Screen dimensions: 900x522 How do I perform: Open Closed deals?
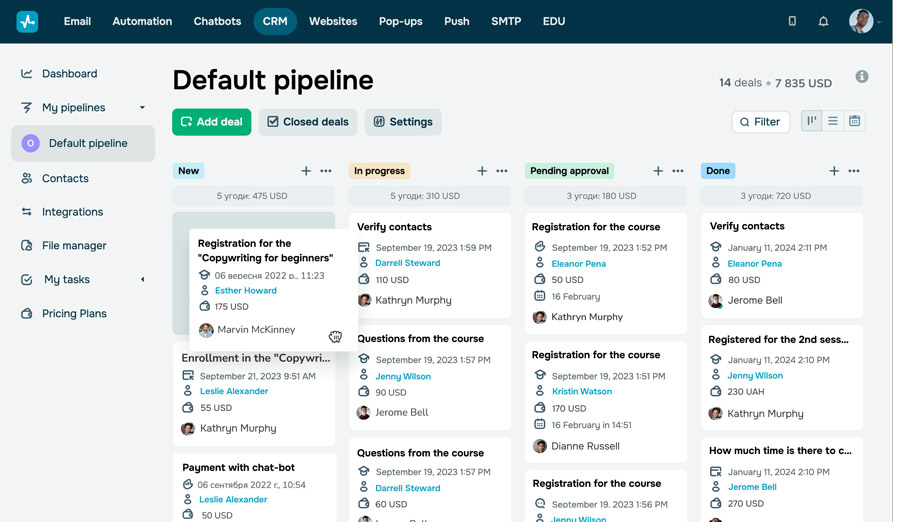tap(307, 122)
